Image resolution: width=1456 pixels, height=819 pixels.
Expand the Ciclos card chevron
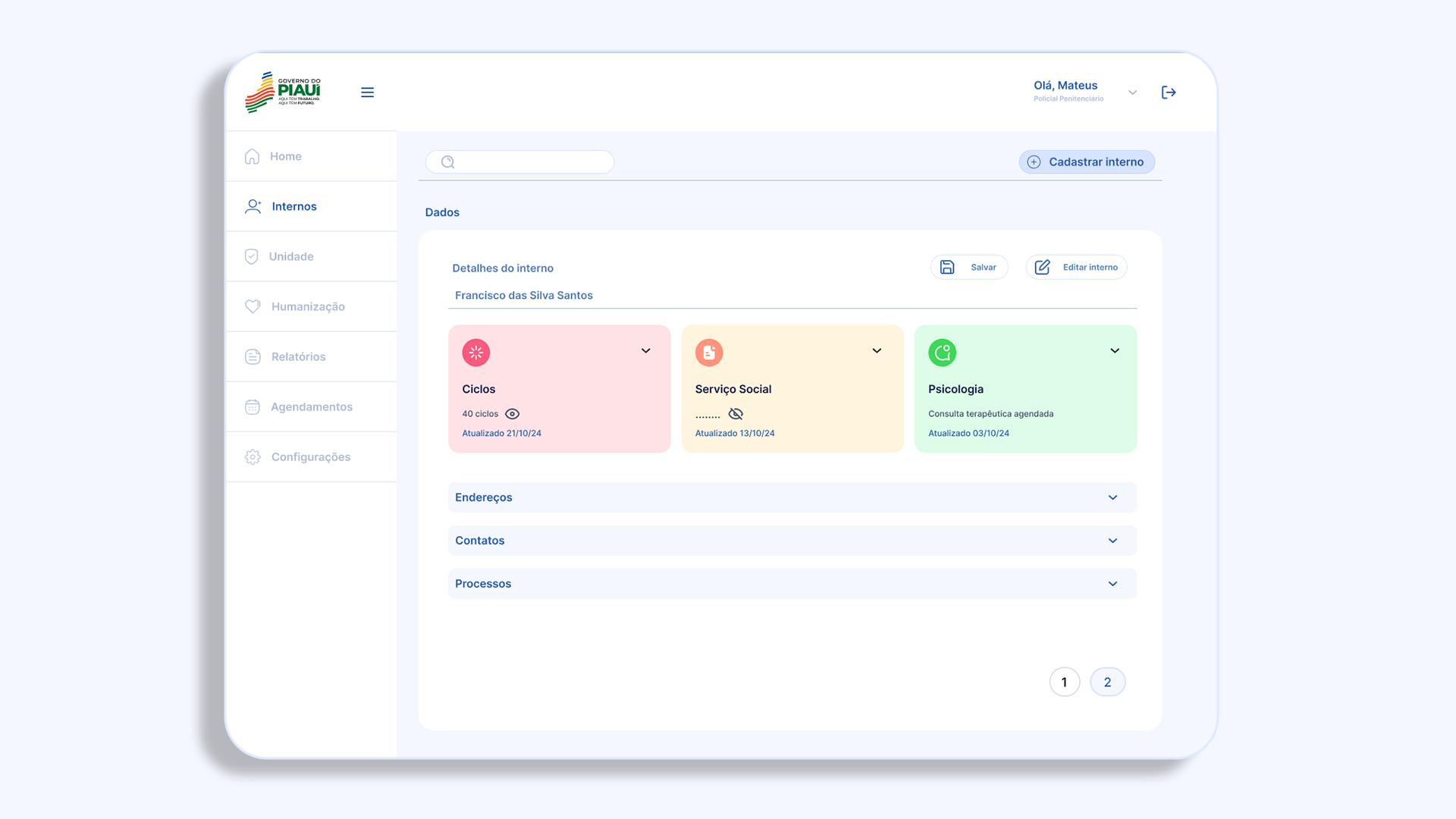[x=646, y=351]
